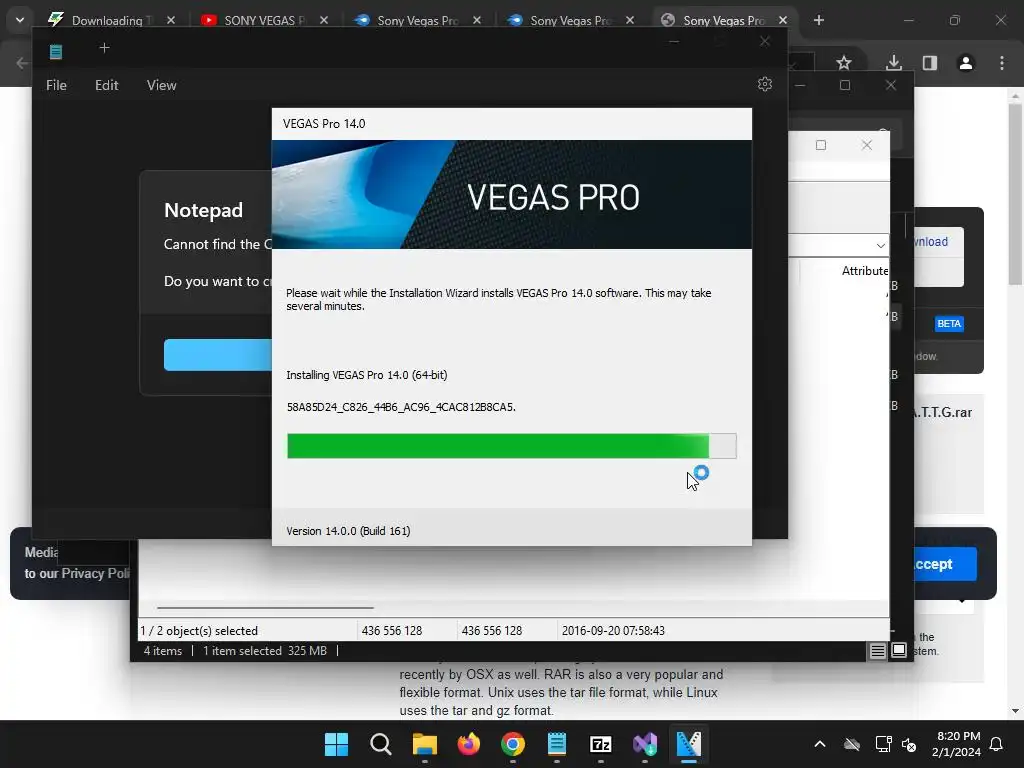Viewport: 1024px width, 768px height.
Task: Close the Downloading browser tab
Action: tap(171, 20)
